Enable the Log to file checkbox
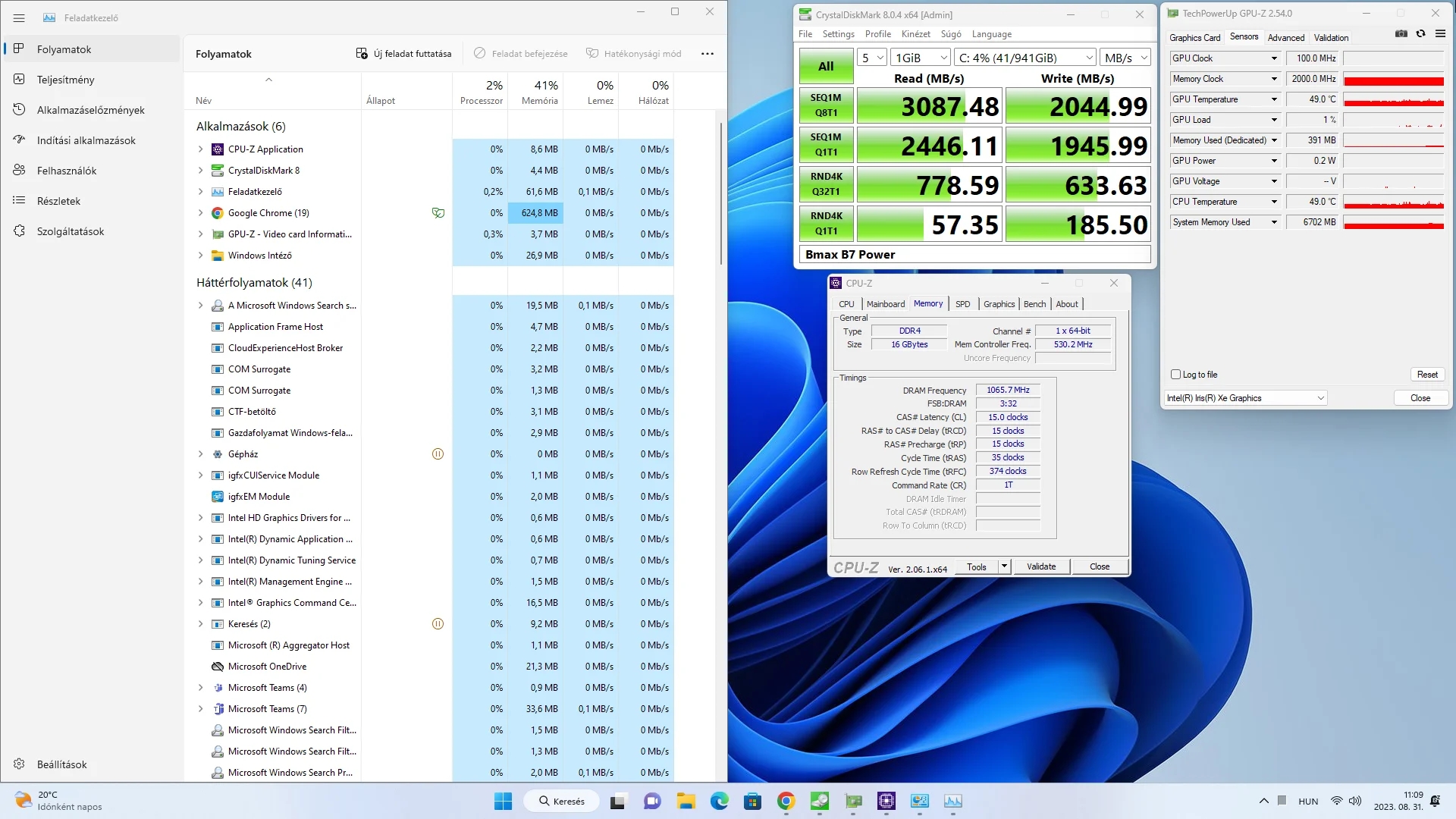Image resolution: width=1456 pixels, height=819 pixels. coord(1175,375)
